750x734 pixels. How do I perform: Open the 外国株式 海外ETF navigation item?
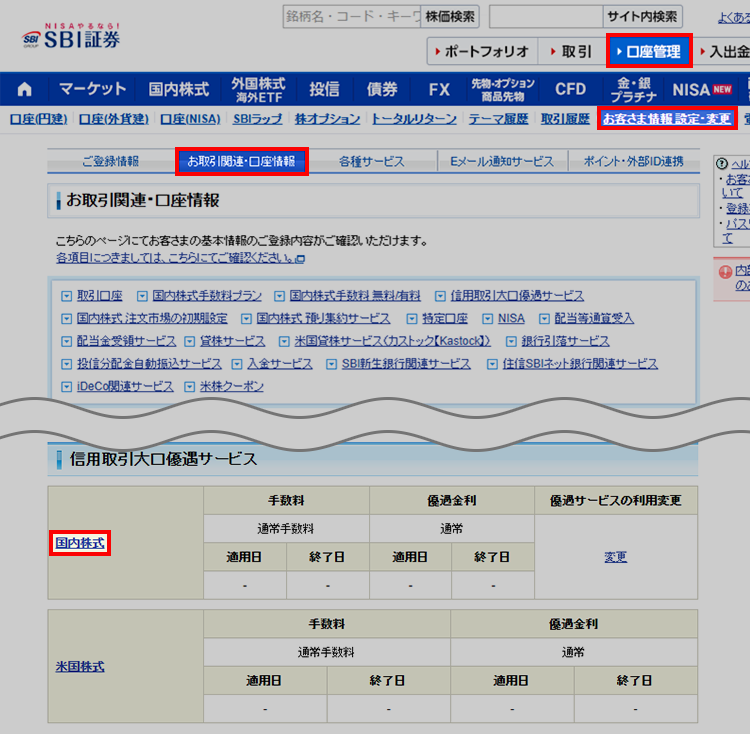tap(258, 89)
